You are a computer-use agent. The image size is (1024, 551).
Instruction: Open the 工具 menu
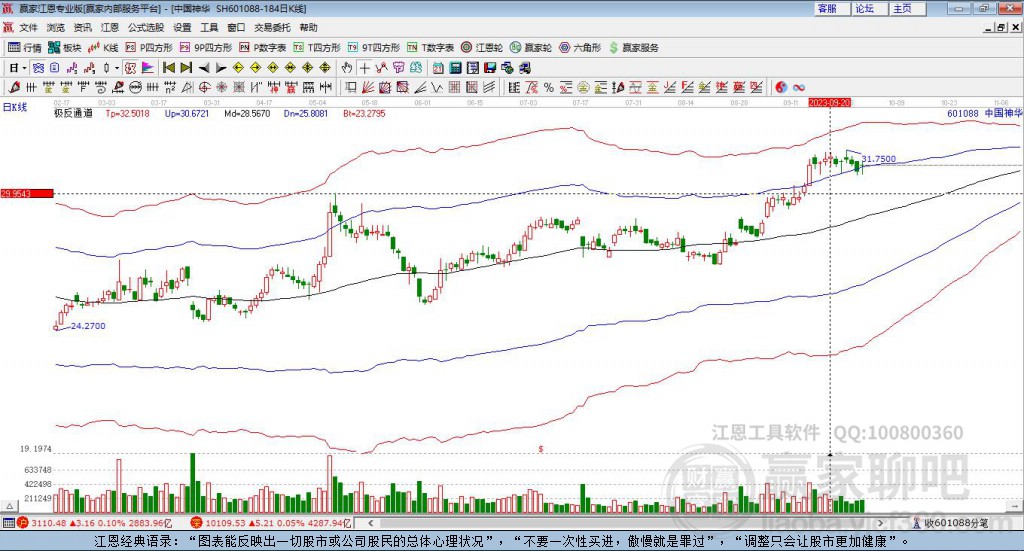pos(209,27)
